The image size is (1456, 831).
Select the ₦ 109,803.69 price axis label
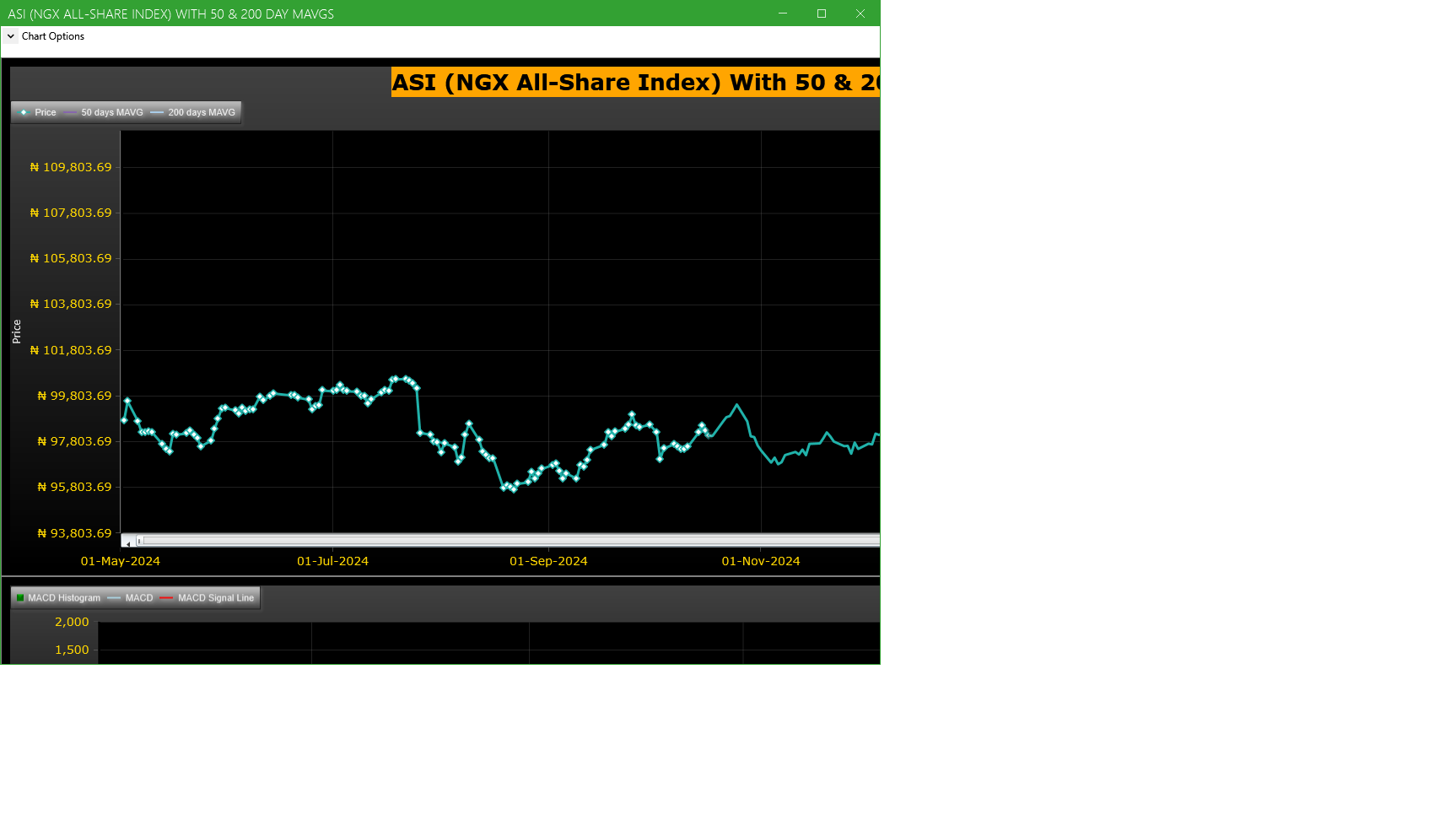tap(71, 167)
